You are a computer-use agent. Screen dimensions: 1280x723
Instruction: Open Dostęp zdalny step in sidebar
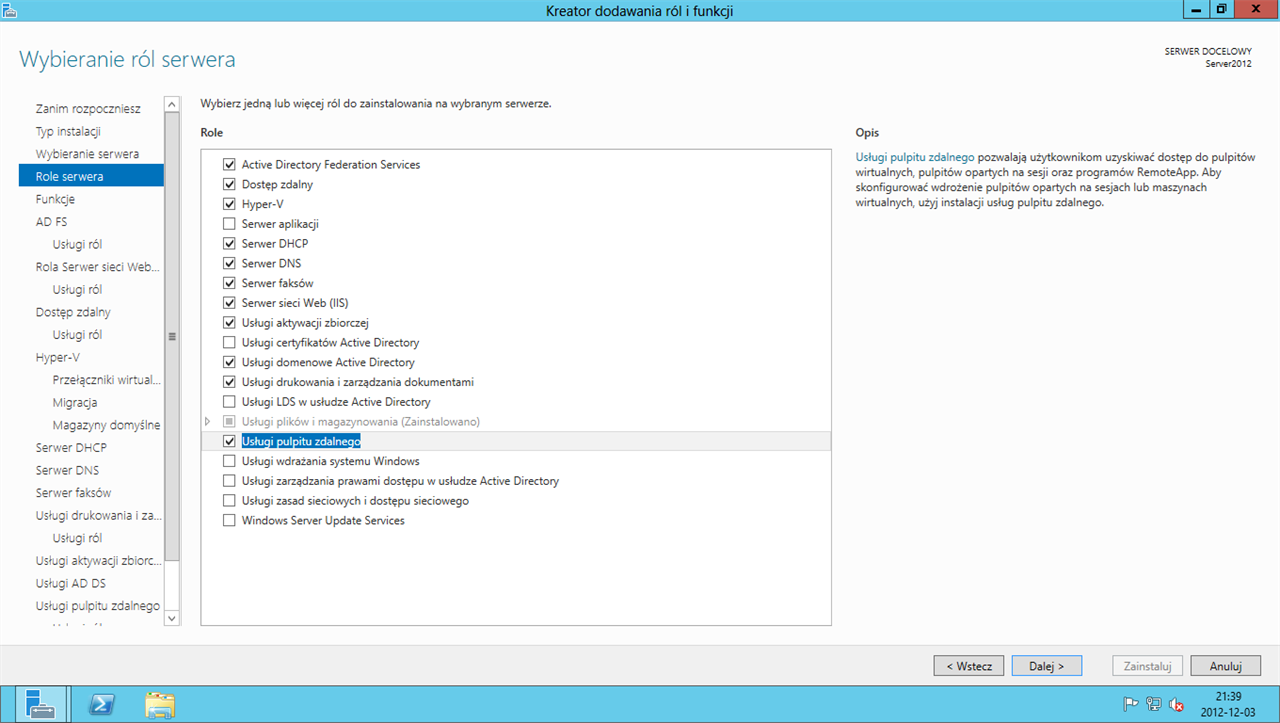(73, 312)
